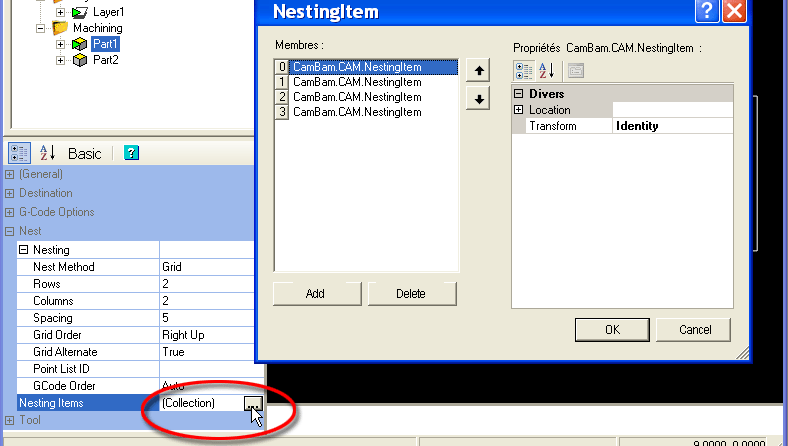
Task: Select the Part1 machining item
Action: [x=105, y=44]
